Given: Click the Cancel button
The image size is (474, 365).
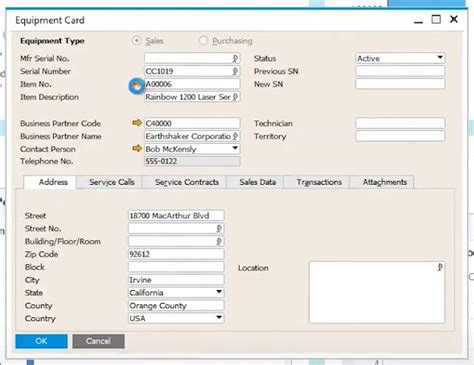Looking at the screenshot, I should pyautogui.click(x=98, y=341).
